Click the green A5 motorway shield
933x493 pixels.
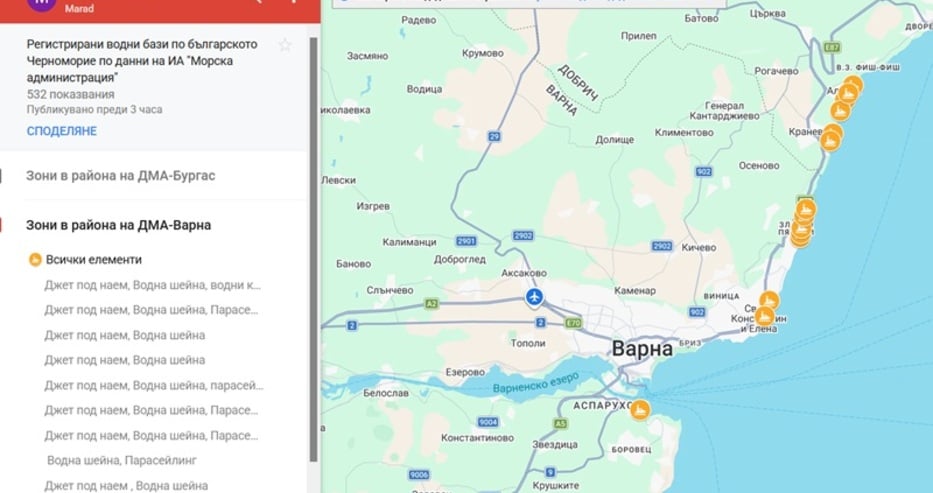point(561,423)
